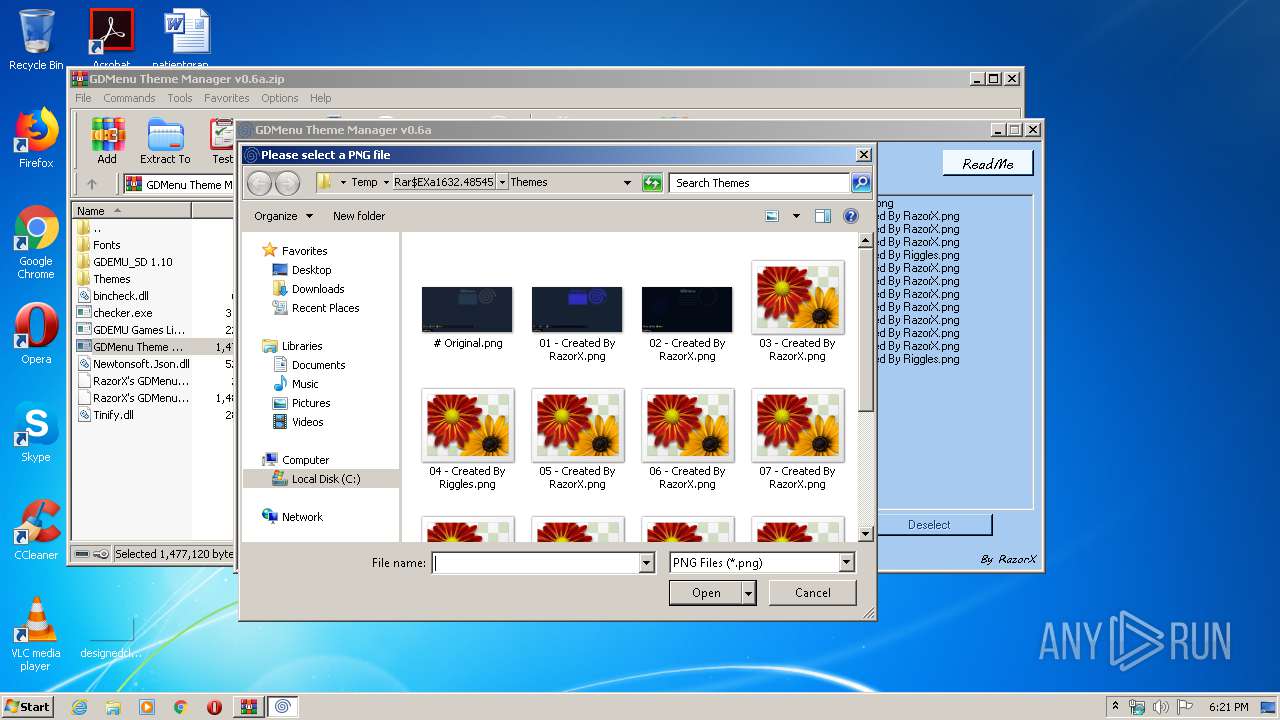
Task: Open the Organize dropdown
Action: tap(283, 216)
